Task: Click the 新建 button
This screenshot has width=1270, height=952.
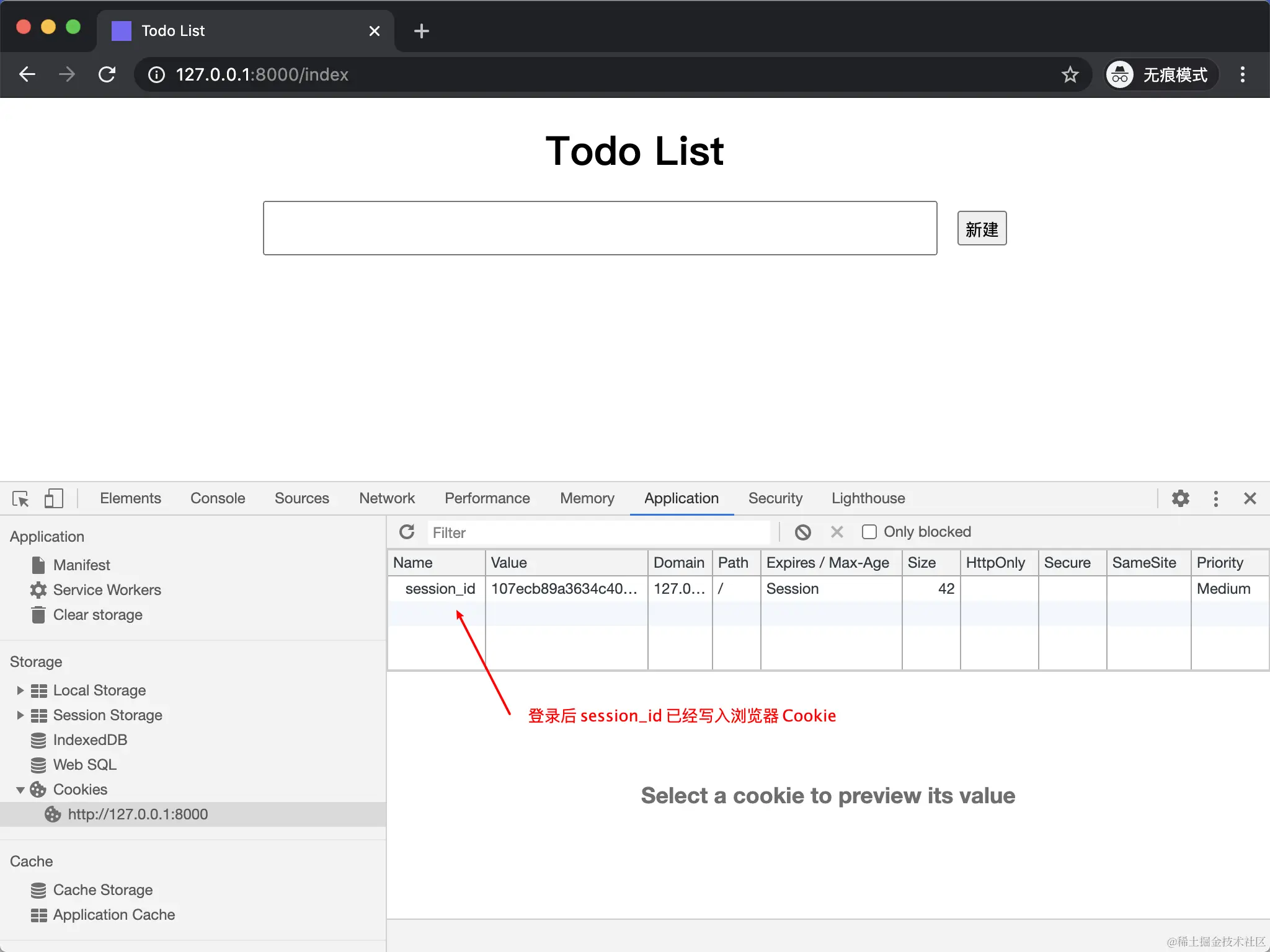Action: 981,229
